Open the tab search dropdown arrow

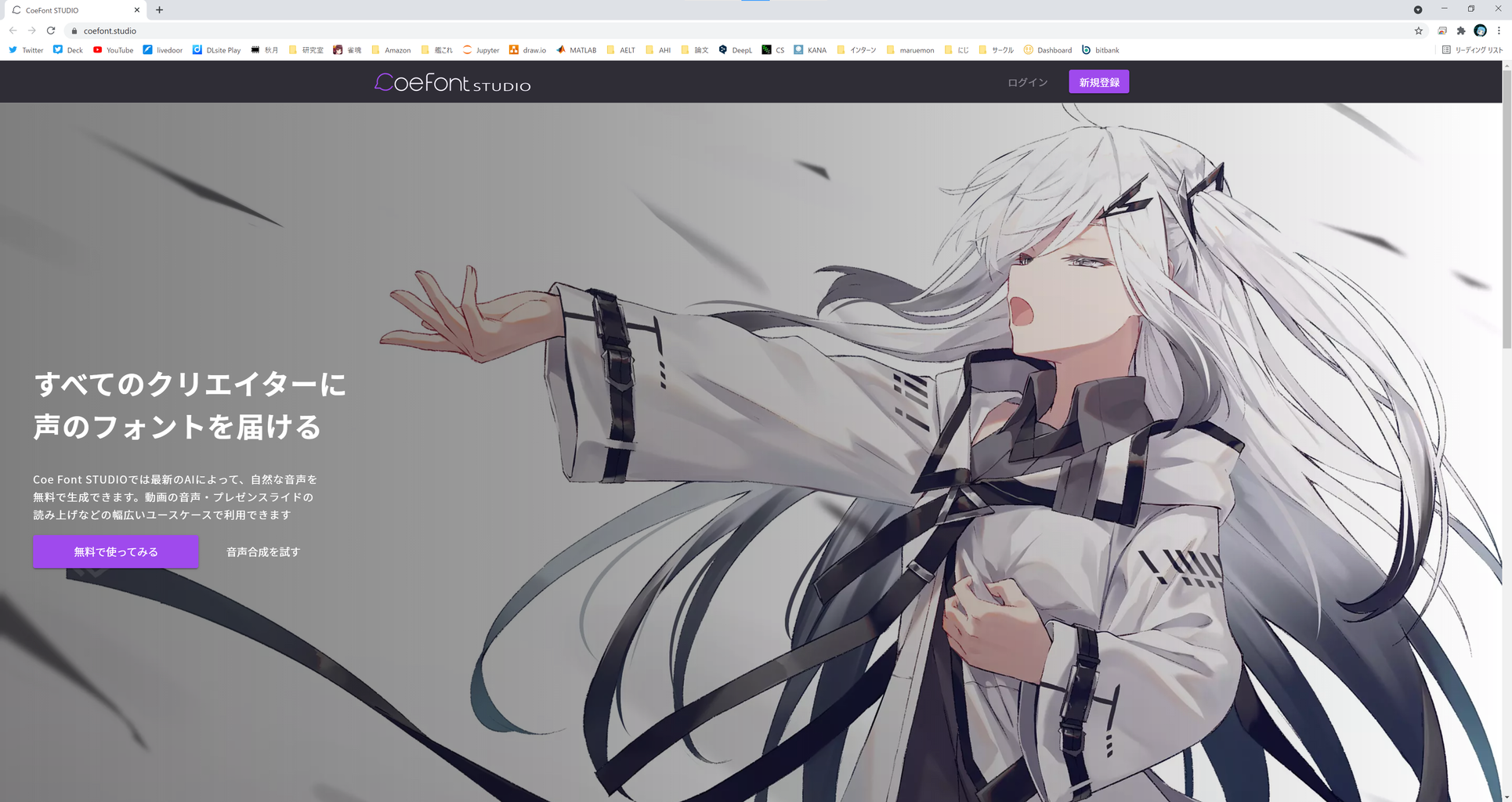[1417, 9]
